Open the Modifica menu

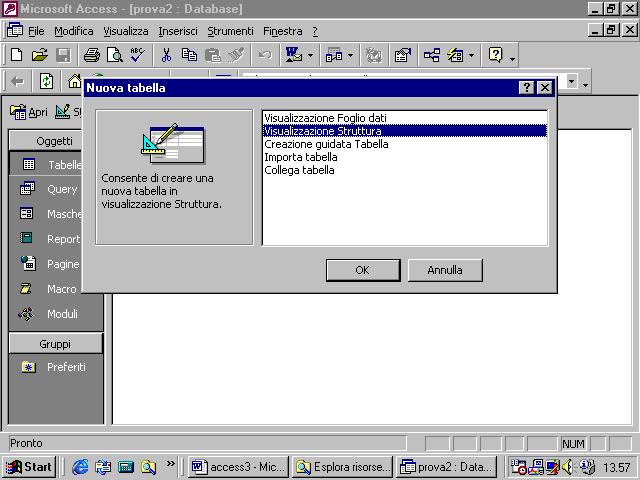click(73, 31)
